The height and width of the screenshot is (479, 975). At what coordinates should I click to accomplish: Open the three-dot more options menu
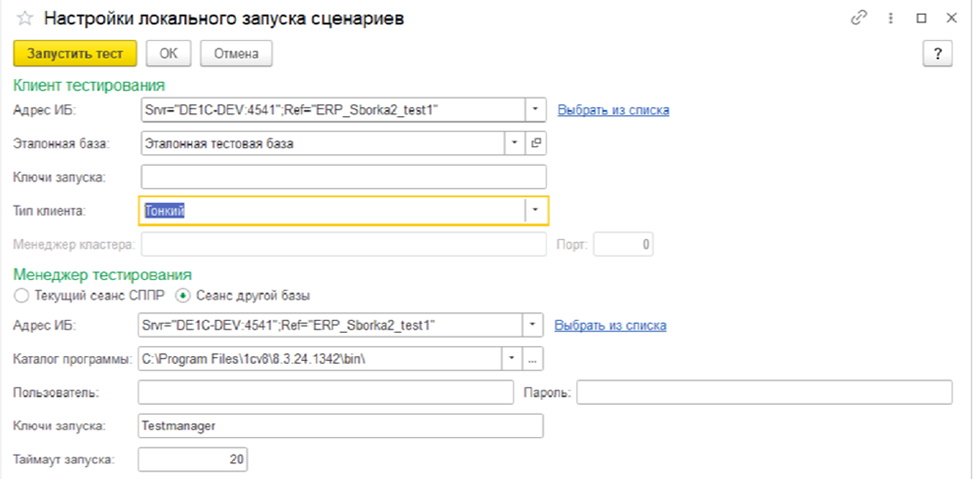tap(888, 19)
